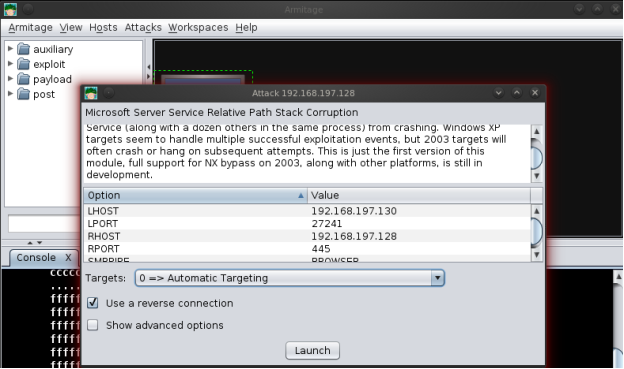Select the LHOST value 192.168.197.130
The image size is (624, 369).
(354, 211)
